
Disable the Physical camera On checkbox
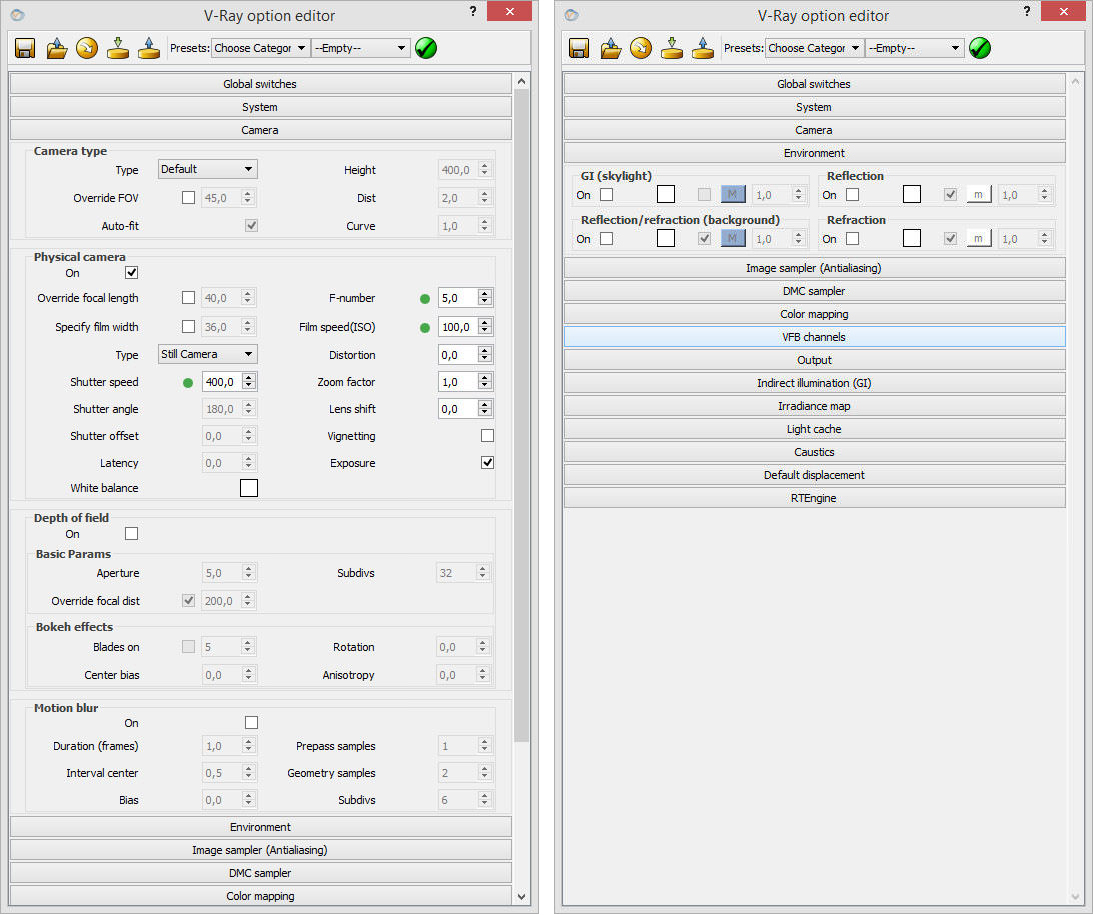[x=131, y=273]
